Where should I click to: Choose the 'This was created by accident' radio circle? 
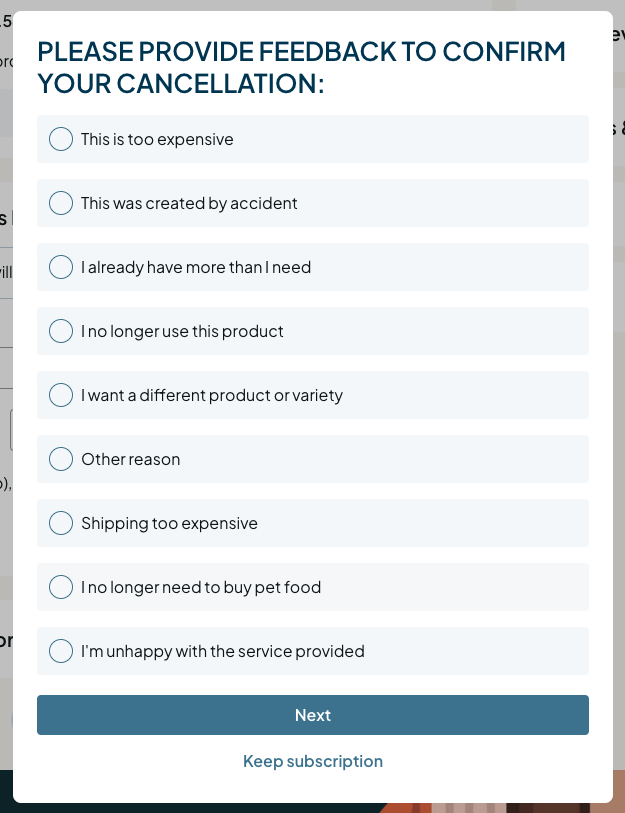coord(61,203)
